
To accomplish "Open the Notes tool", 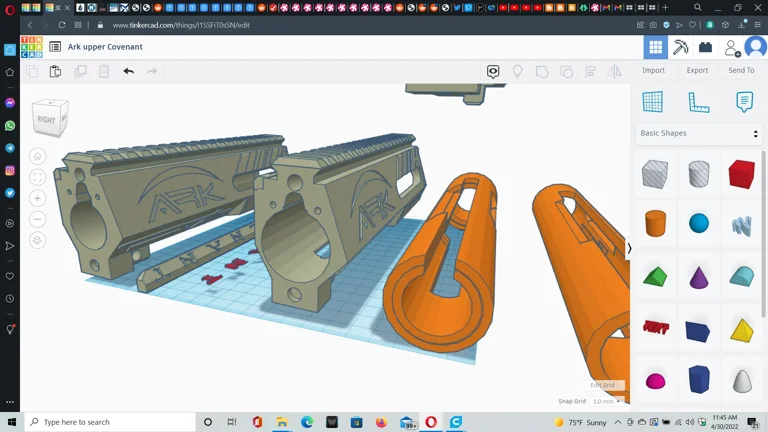I will [744, 102].
